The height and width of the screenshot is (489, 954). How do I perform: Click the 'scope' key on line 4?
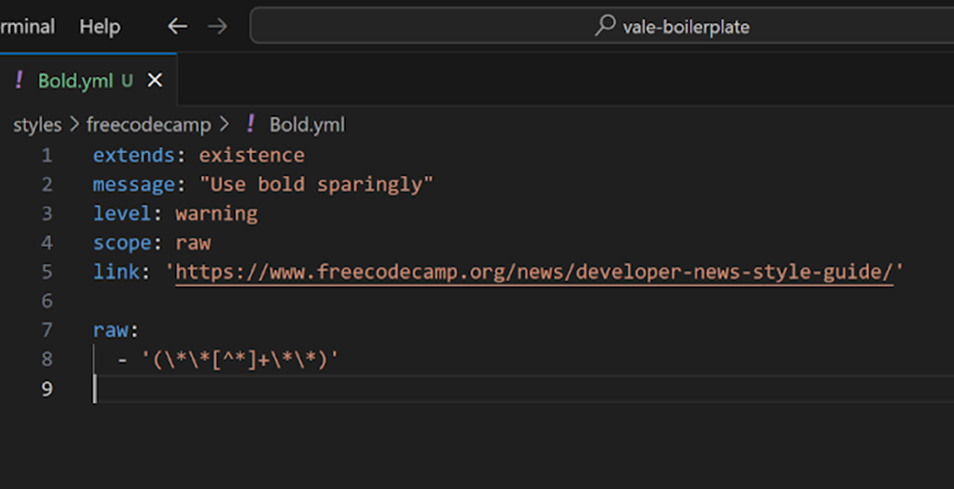(122, 243)
